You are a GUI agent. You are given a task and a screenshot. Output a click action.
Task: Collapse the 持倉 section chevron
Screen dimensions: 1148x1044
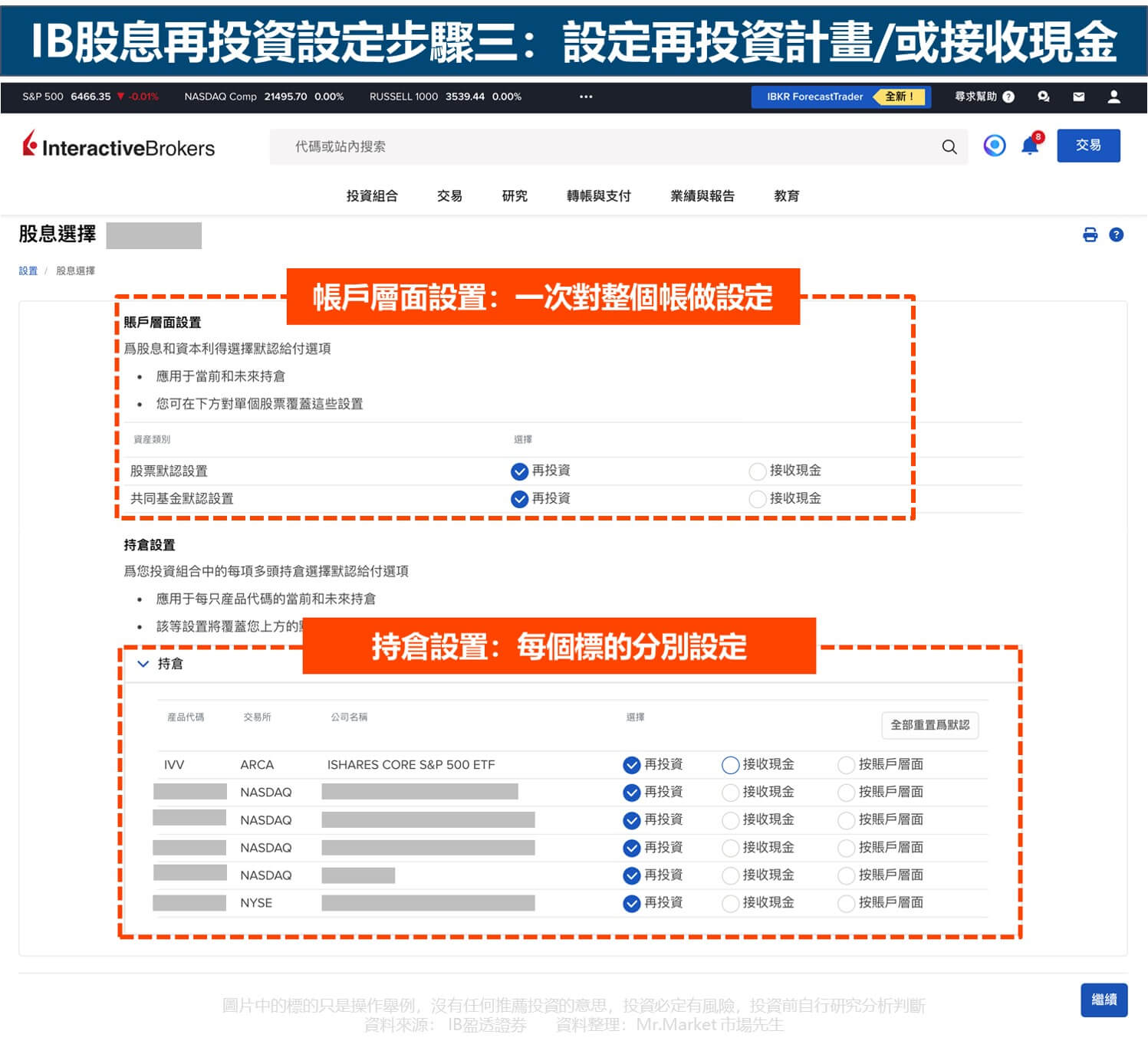(143, 664)
